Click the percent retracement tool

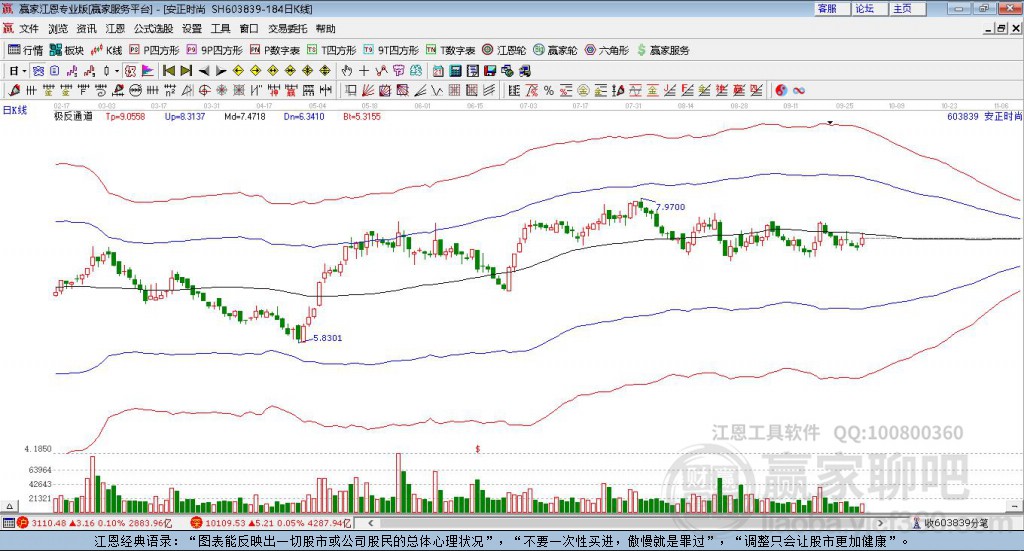549,90
